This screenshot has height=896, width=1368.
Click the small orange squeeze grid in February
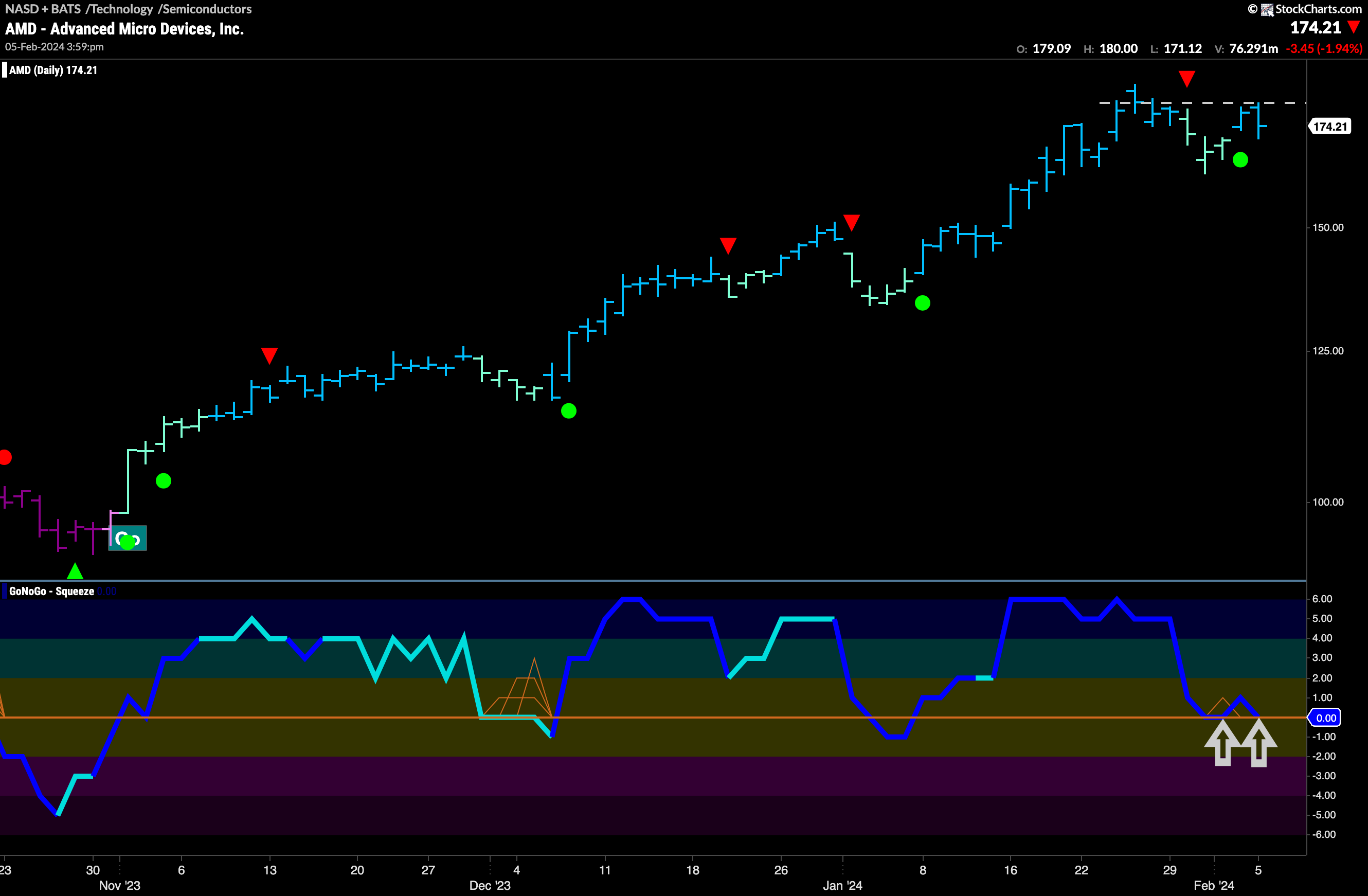pos(1223,707)
